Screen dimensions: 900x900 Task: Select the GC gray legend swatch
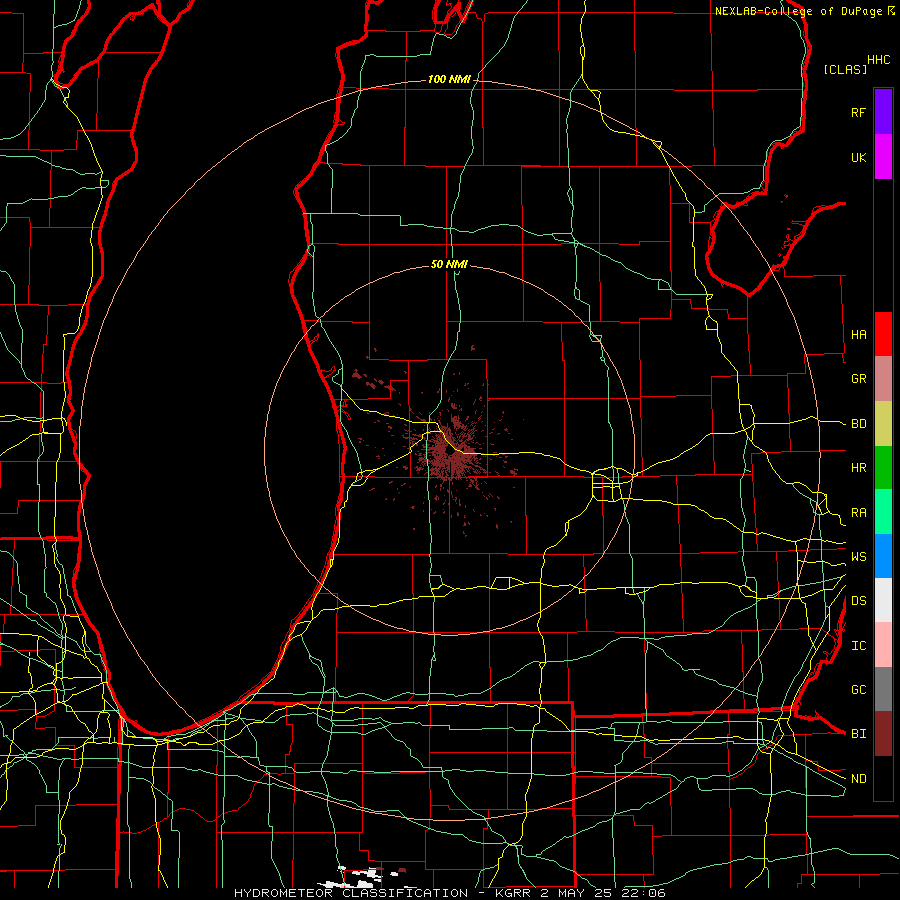(883, 689)
